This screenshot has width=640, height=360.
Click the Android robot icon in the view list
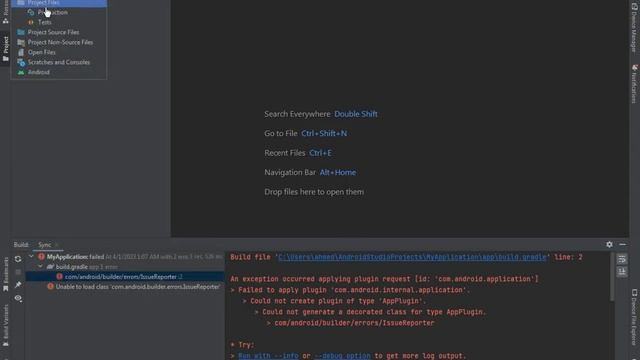[21, 72]
